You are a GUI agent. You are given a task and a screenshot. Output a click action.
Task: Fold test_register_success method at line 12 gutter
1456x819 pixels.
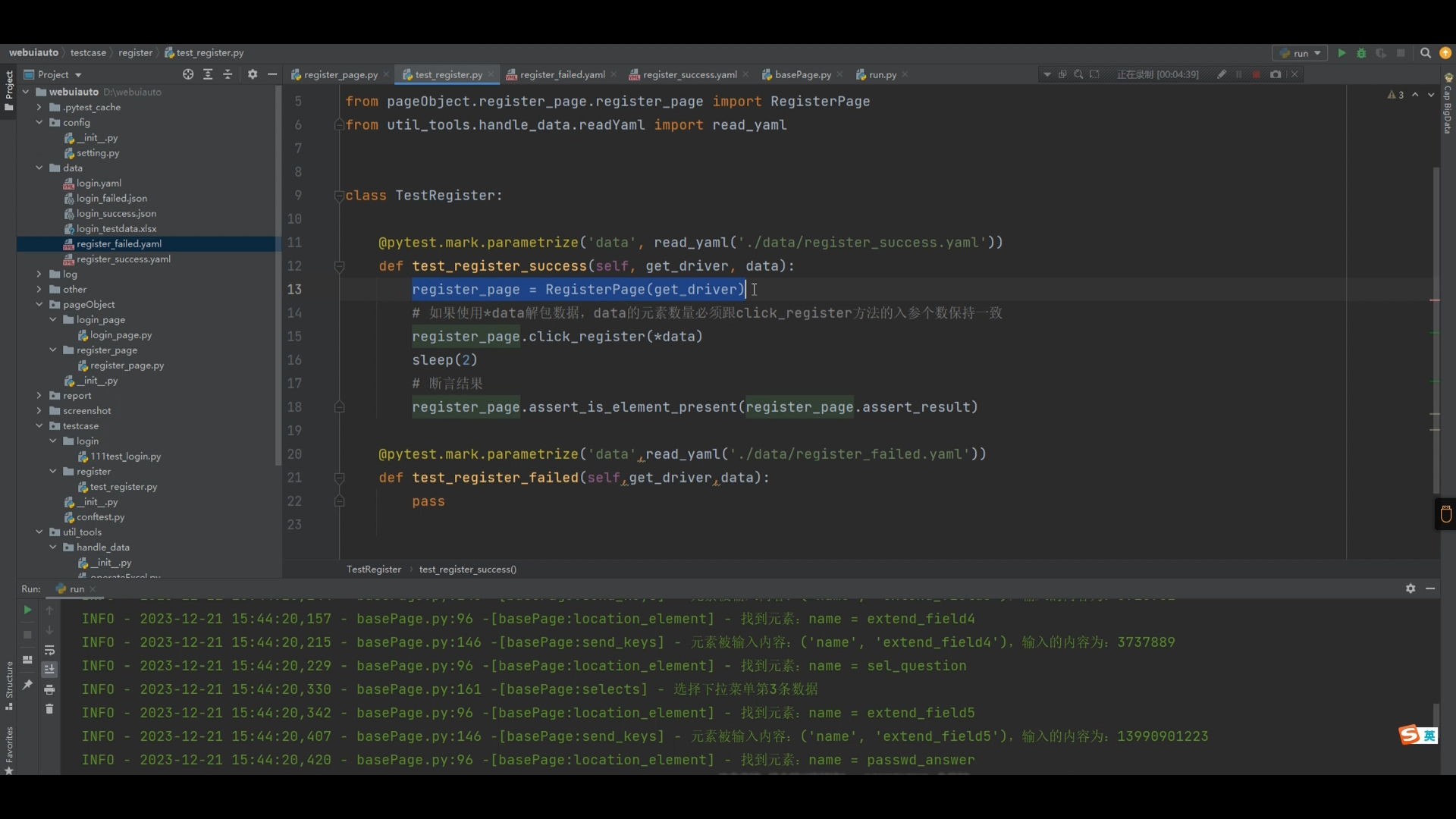[x=339, y=266]
